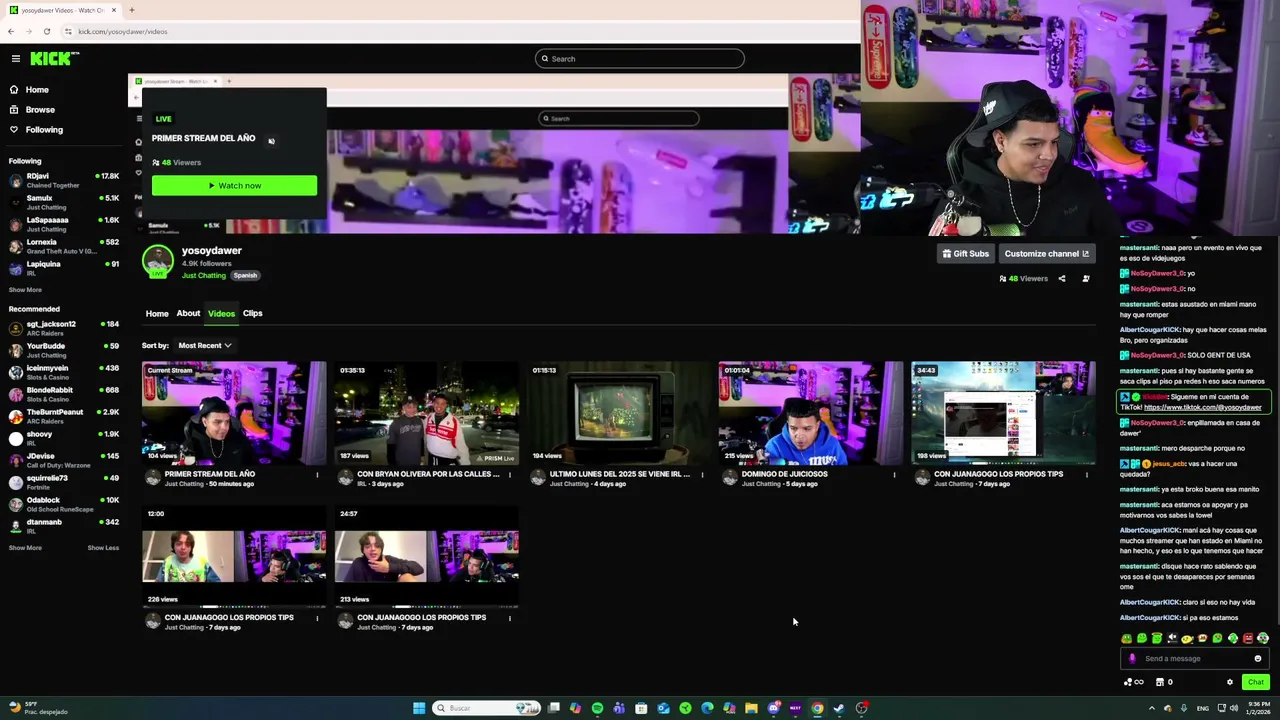Image resolution: width=1280 pixels, height=720 pixels.
Task: Open the Most Recent sort dropdown
Action: point(204,346)
